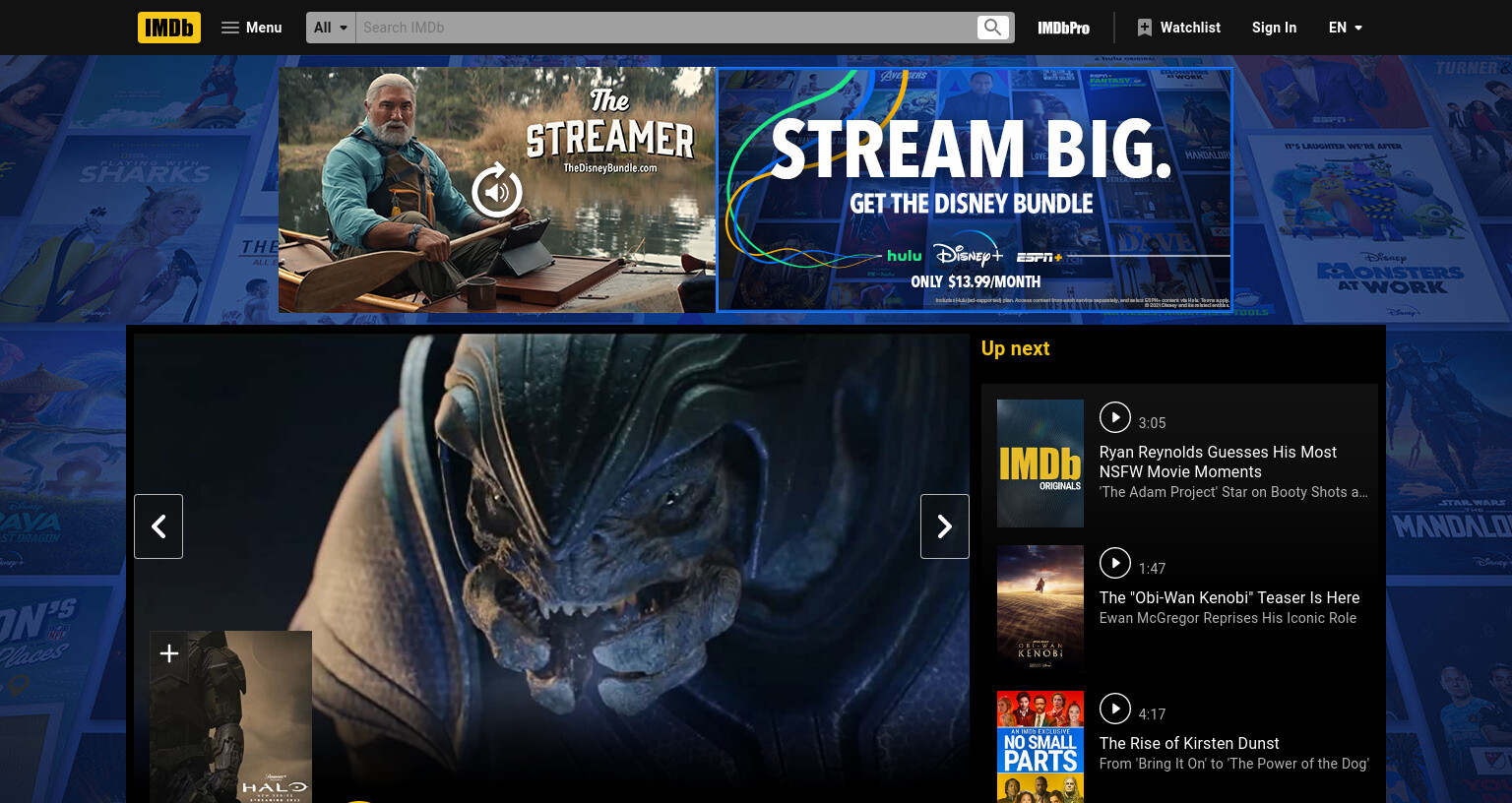Focus the Search IMDb field
The width and height of the screenshot is (1512, 803).
tap(665, 28)
